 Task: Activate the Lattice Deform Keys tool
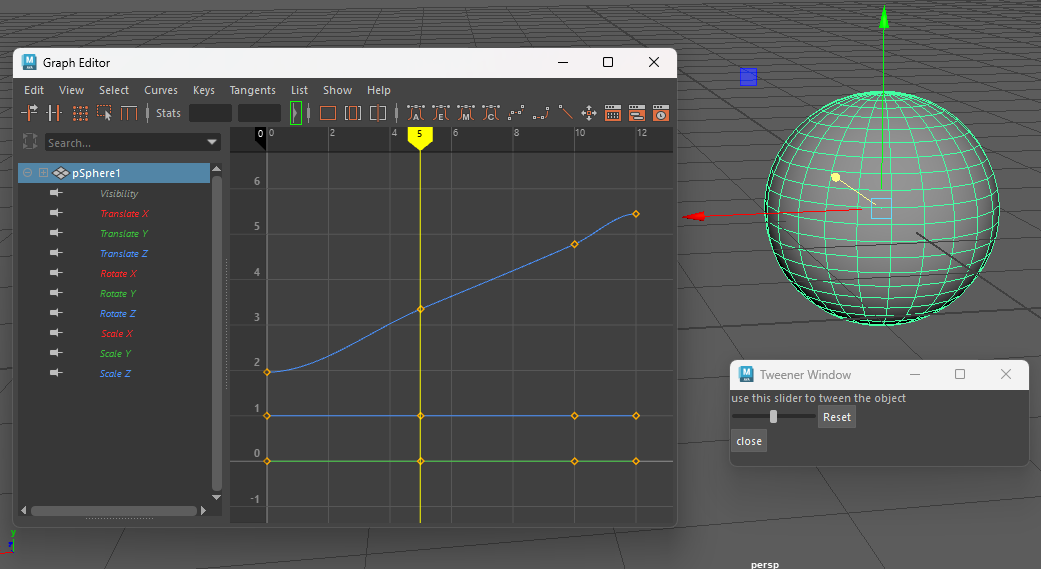[x=80, y=113]
